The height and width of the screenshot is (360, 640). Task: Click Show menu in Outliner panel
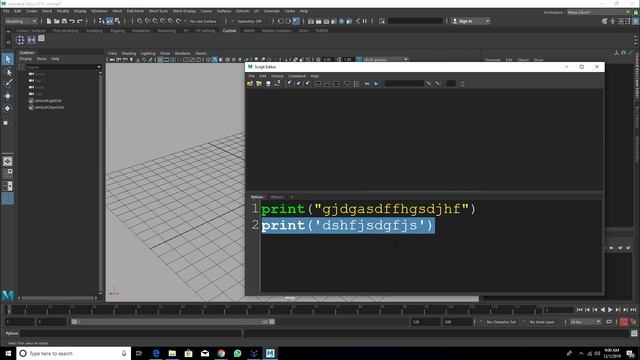(41, 59)
